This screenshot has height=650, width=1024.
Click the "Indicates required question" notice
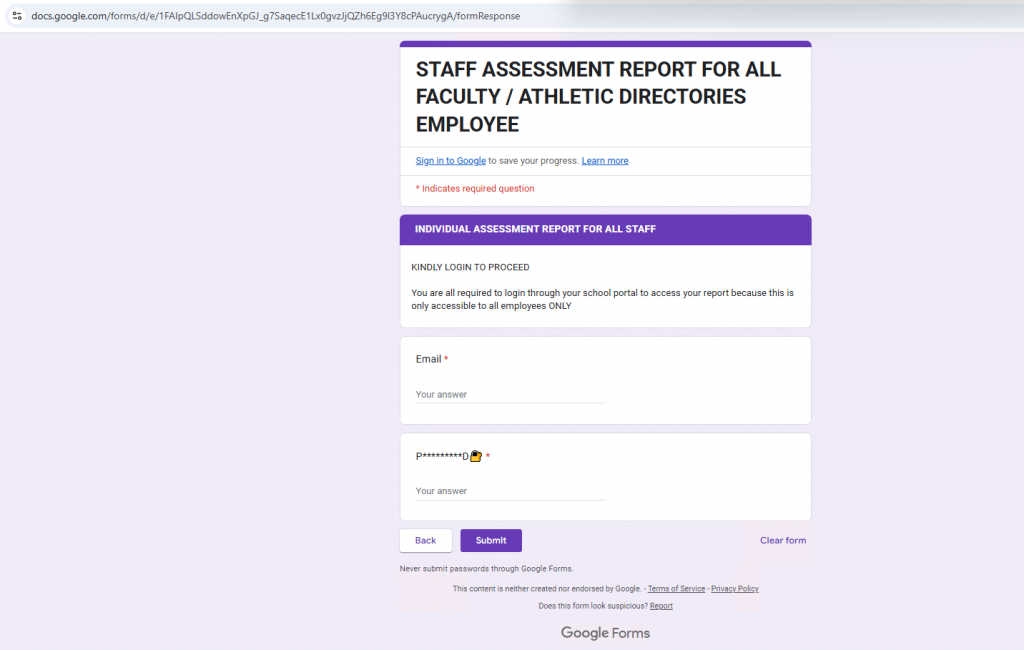coord(477,189)
